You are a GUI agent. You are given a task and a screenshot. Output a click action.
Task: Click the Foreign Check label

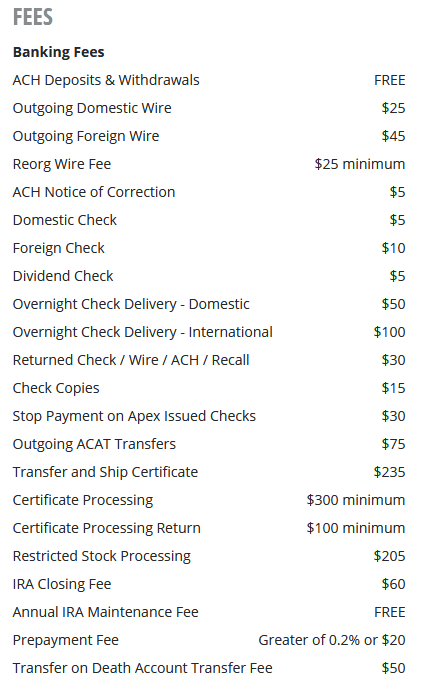(x=58, y=248)
